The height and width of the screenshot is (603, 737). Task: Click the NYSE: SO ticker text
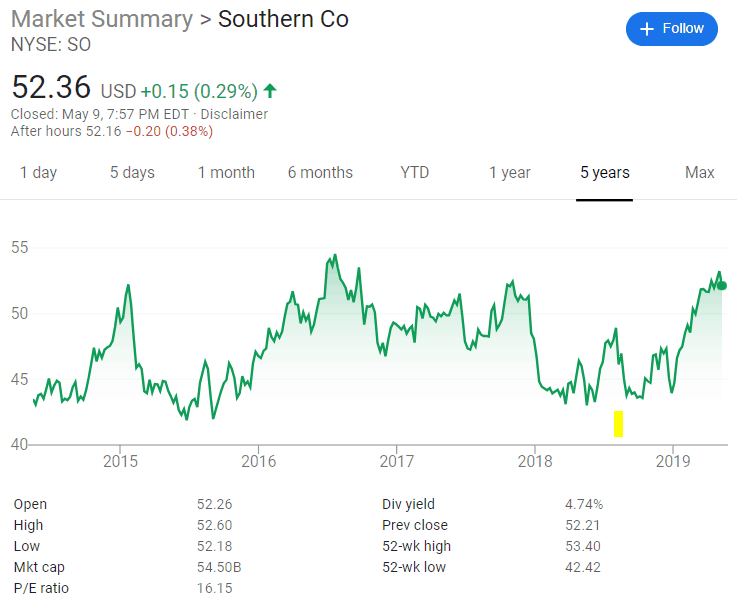point(51,45)
